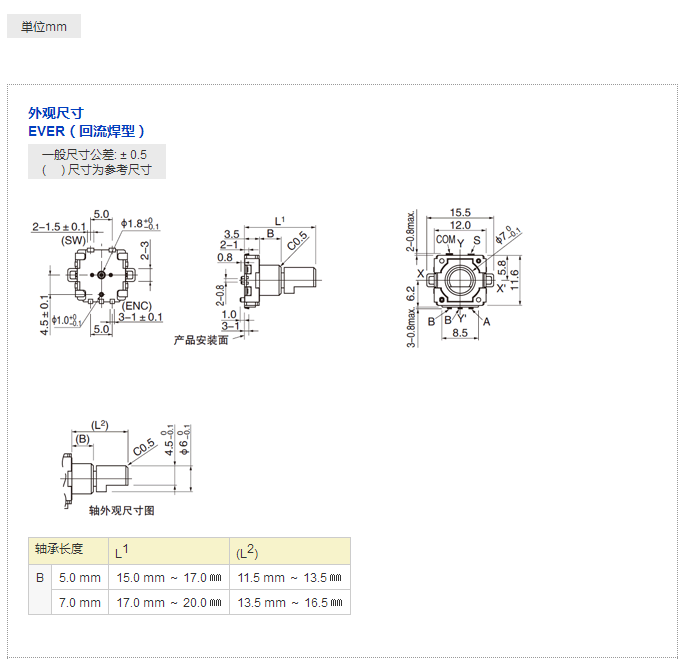This screenshot has height=660, width=682.
Task: Click the EVER（回流焊型）title
Action: click(87, 131)
